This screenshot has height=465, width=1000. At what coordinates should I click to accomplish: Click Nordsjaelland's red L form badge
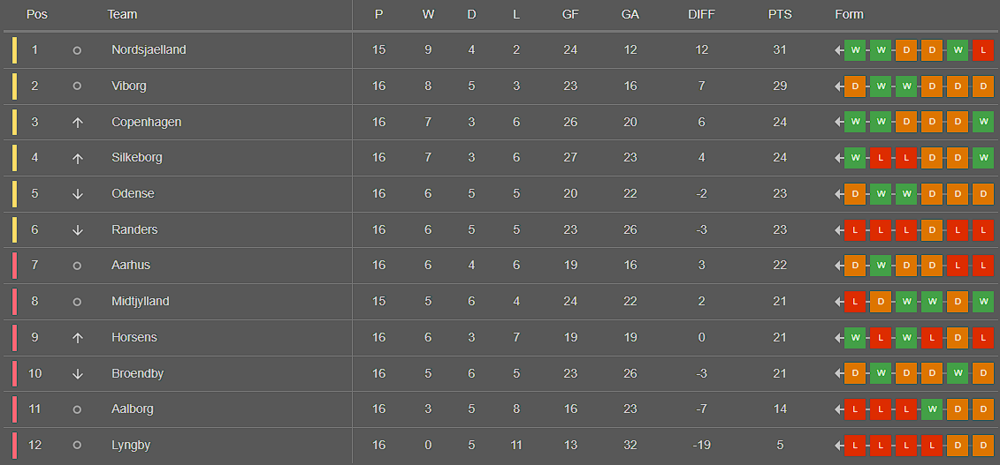coord(983,50)
